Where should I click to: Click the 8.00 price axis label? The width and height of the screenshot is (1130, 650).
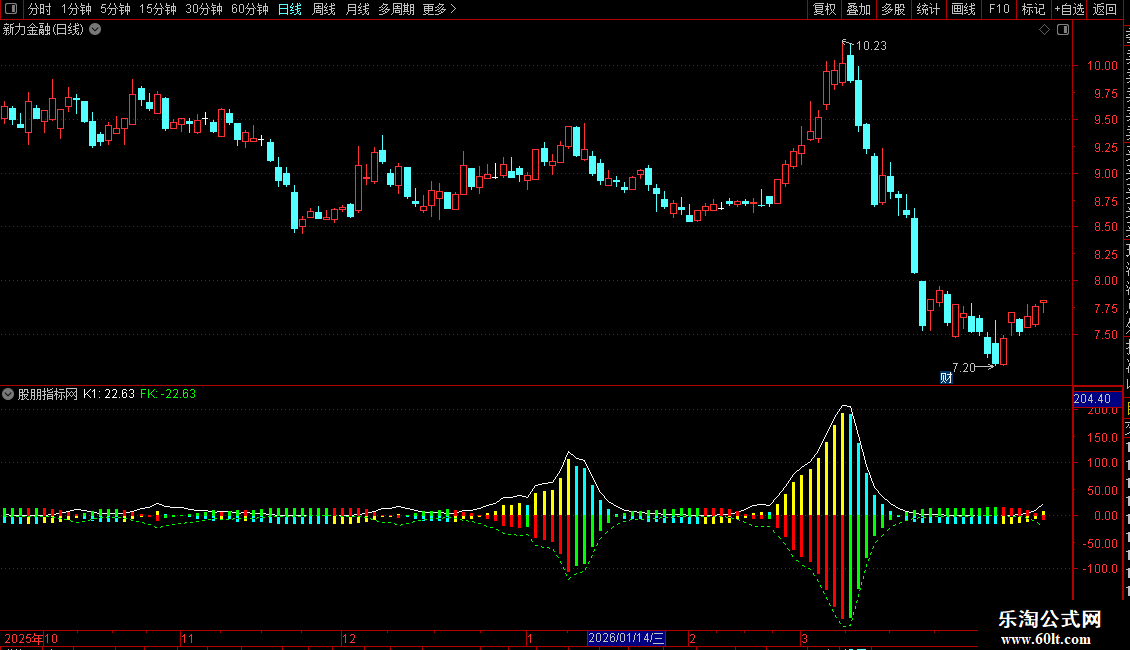click(x=1105, y=281)
